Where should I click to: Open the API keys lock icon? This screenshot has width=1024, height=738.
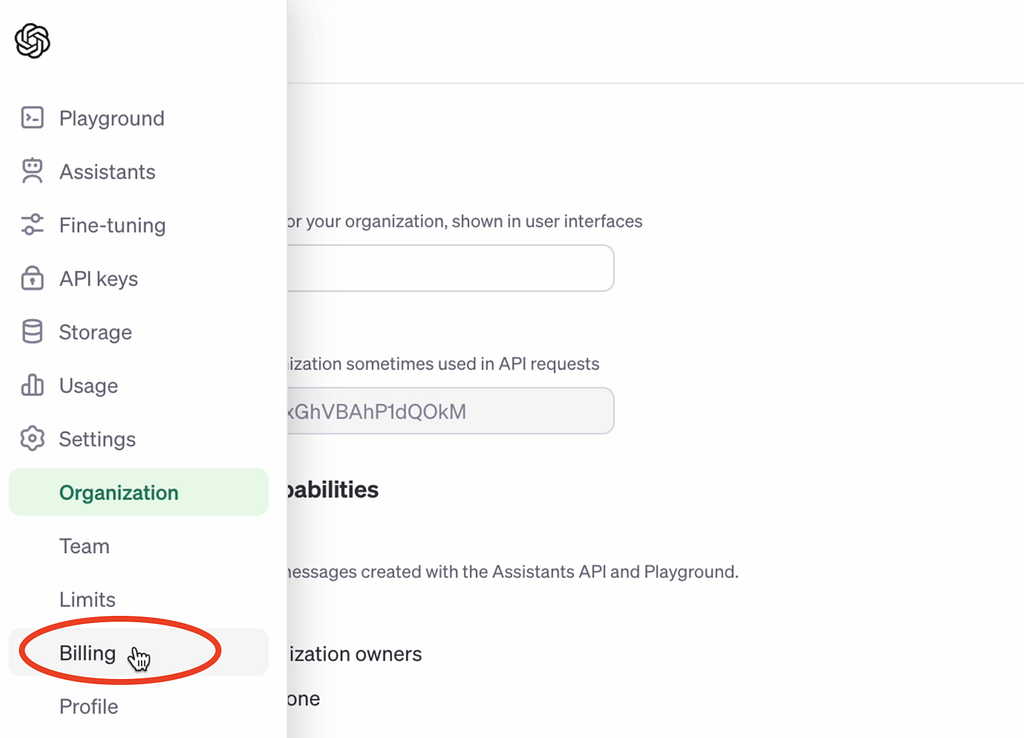tap(33, 278)
